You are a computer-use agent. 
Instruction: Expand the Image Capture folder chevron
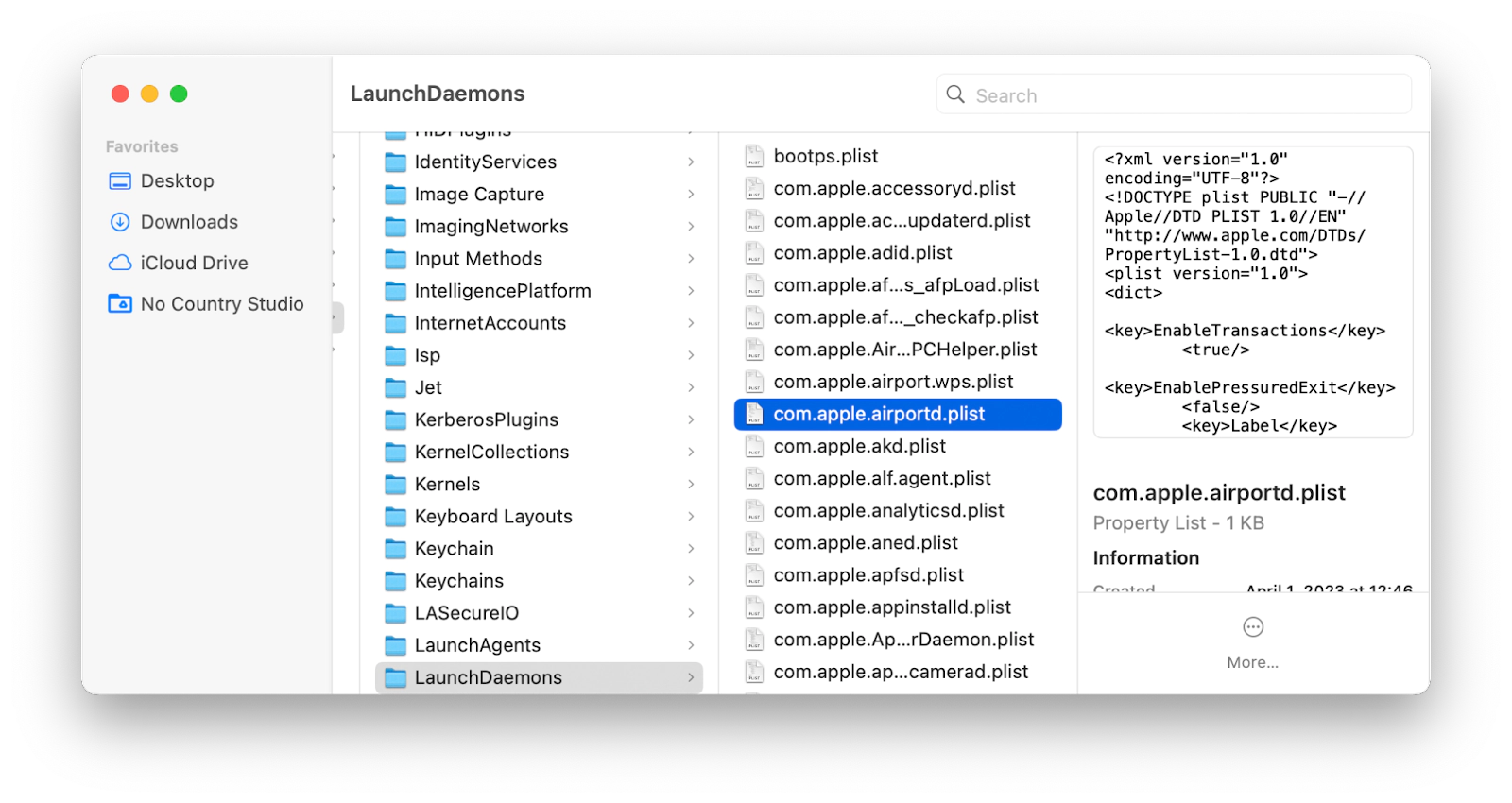click(691, 195)
